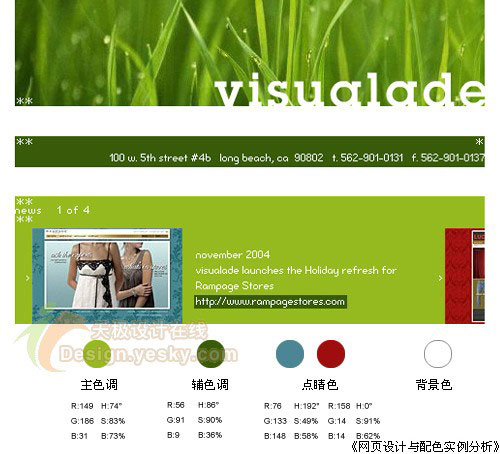Click the asterisk at address bar right end

[x=479, y=142]
